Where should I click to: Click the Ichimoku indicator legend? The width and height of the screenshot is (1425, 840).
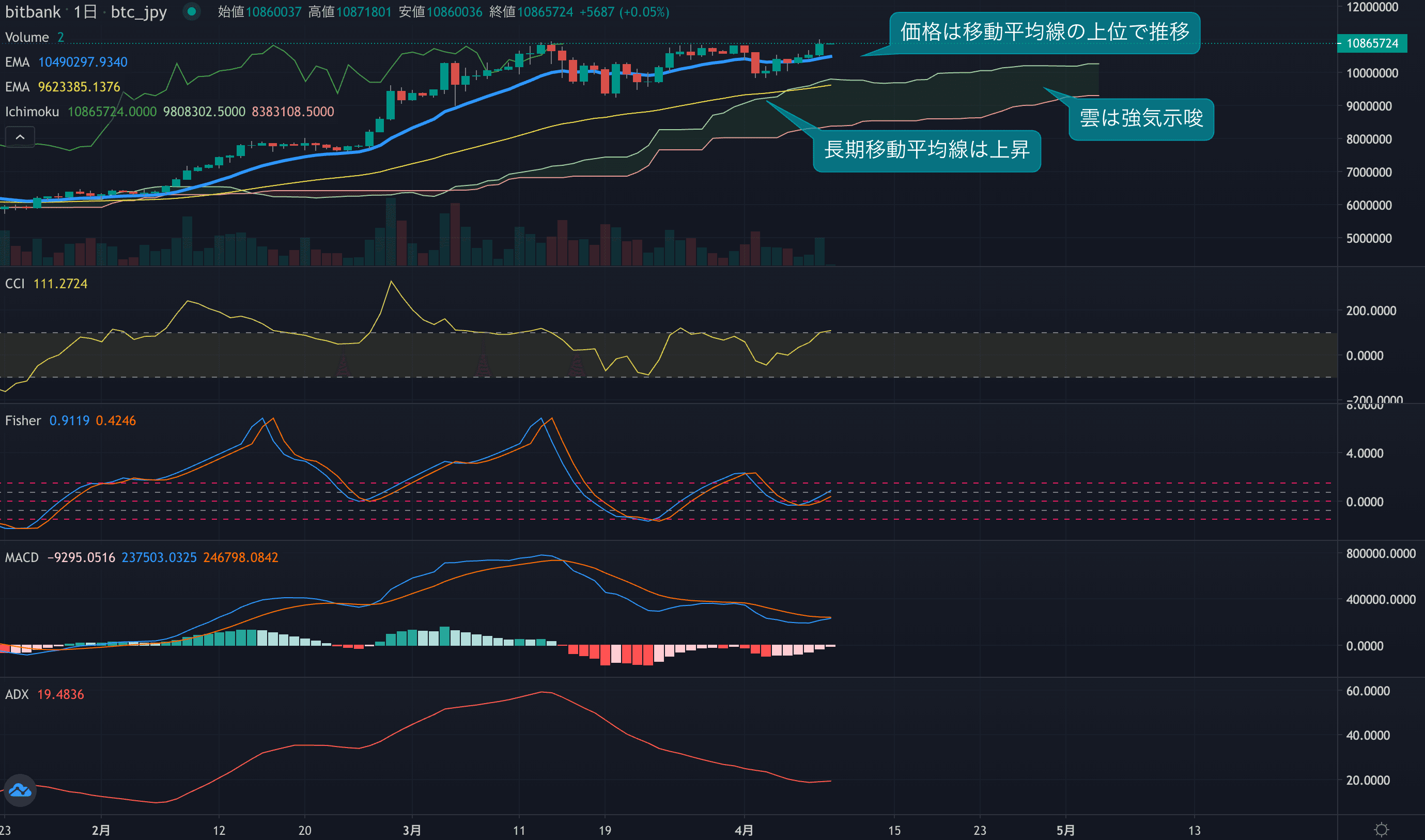click(32, 112)
